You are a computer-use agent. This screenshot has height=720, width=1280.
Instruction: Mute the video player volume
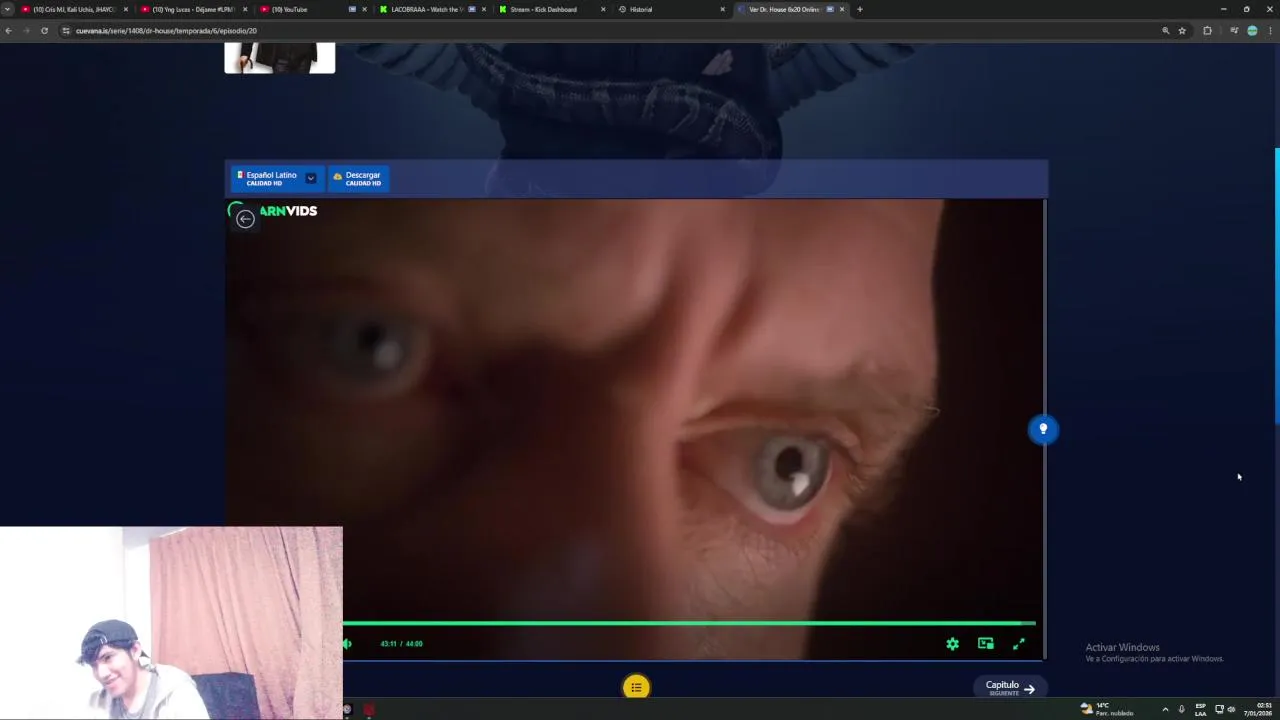pyautogui.click(x=347, y=644)
